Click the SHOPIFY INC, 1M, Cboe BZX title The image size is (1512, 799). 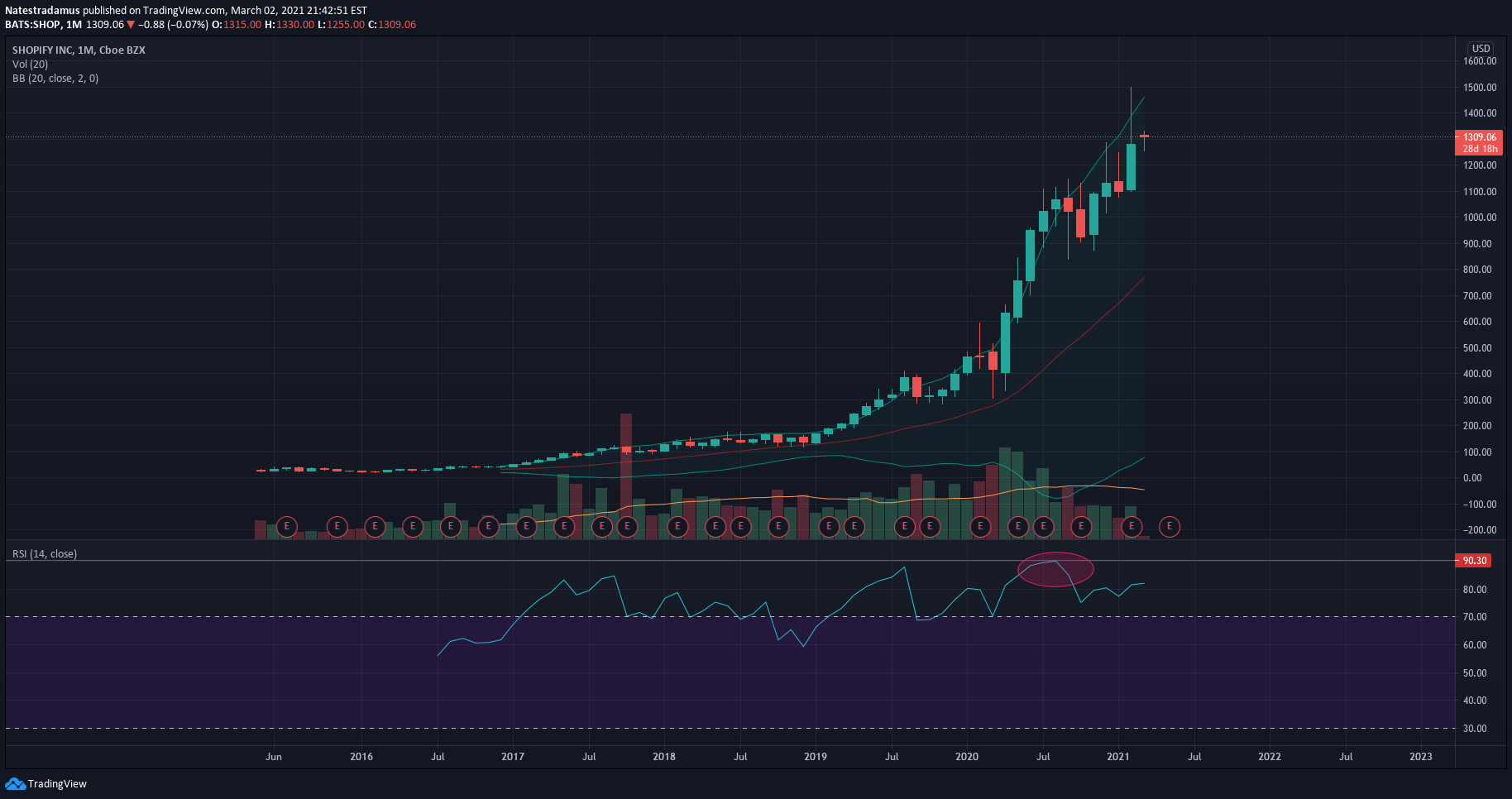click(79, 50)
